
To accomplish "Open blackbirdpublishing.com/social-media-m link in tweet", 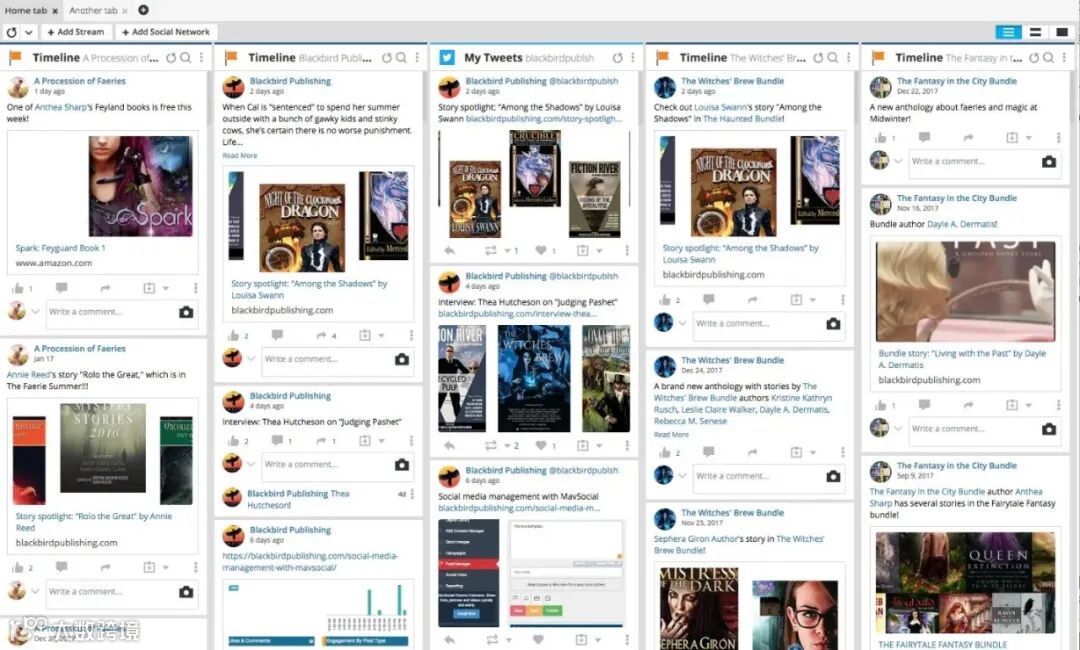I will pyautogui.click(x=519, y=508).
